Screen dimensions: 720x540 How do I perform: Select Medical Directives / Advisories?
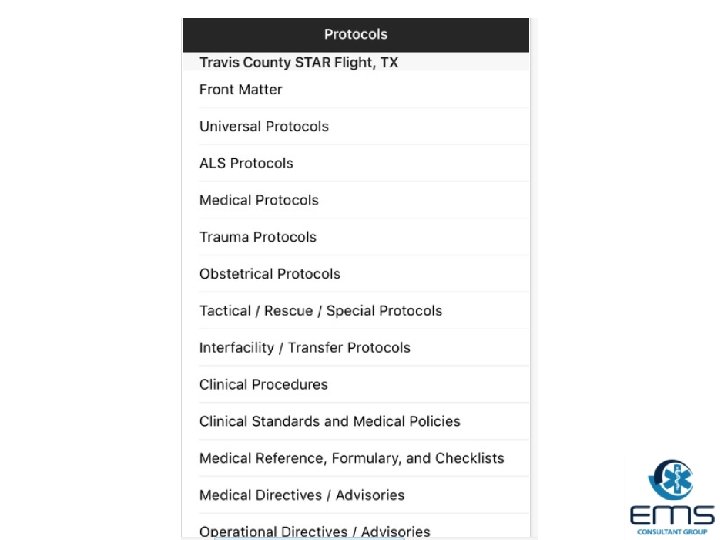302,496
